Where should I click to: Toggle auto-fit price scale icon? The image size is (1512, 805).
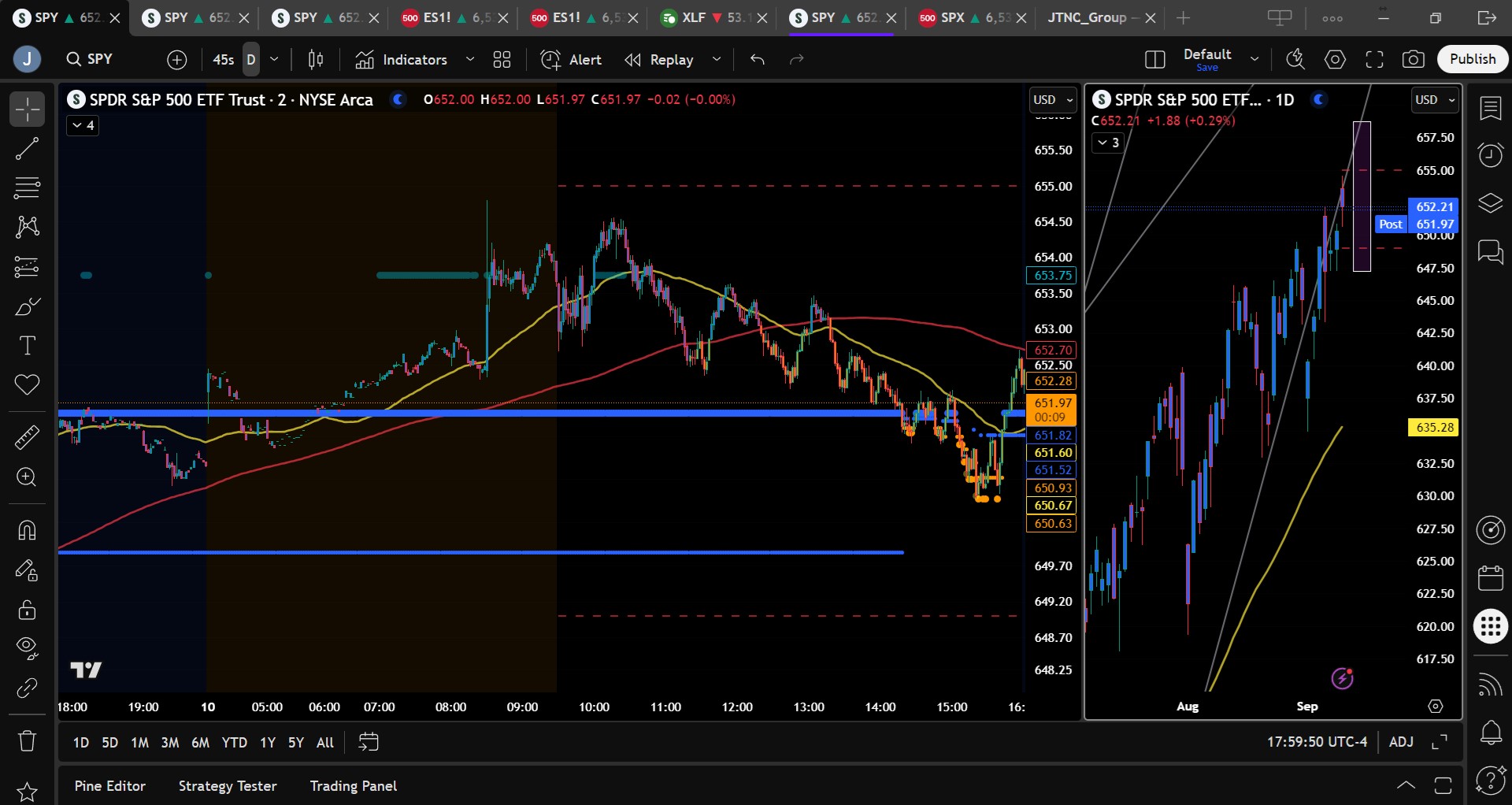pyautogui.click(x=1440, y=742)
